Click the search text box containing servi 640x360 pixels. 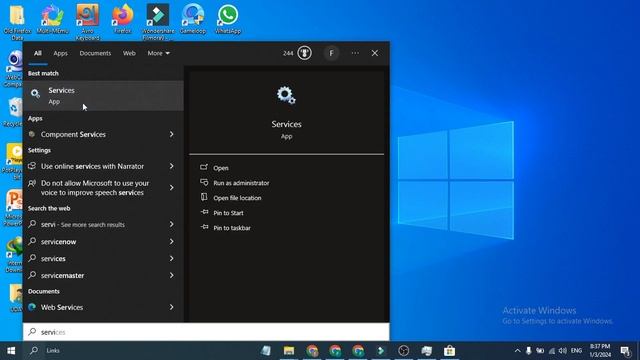click(x=206, y=332)
